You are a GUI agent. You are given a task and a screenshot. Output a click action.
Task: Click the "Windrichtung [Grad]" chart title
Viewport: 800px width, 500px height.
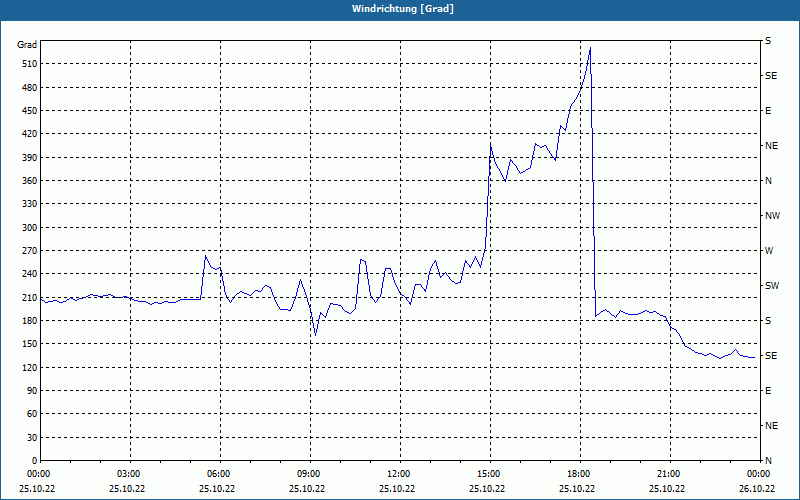(x=403, y=9)
